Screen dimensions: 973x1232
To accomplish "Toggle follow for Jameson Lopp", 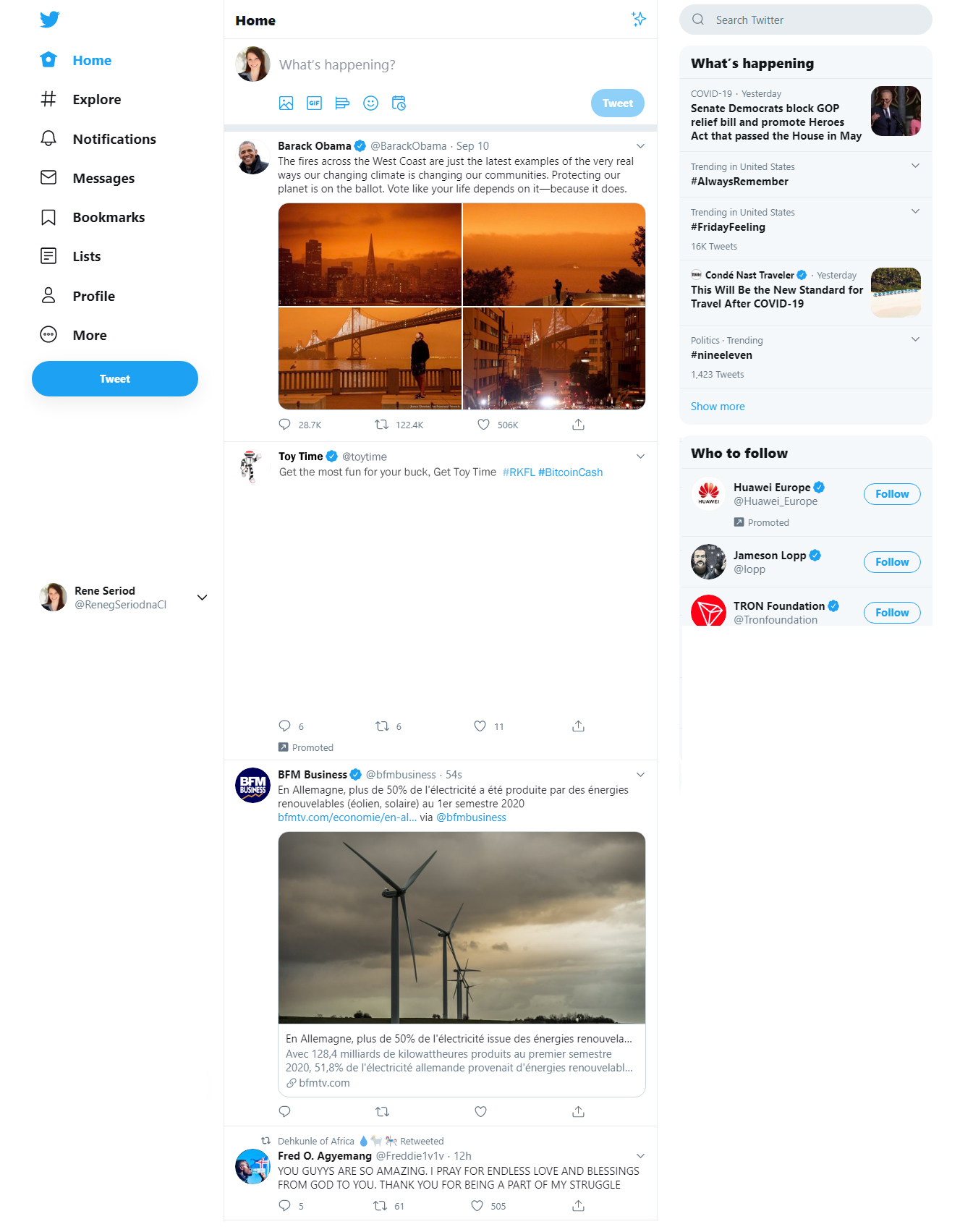I will (891, 562).
